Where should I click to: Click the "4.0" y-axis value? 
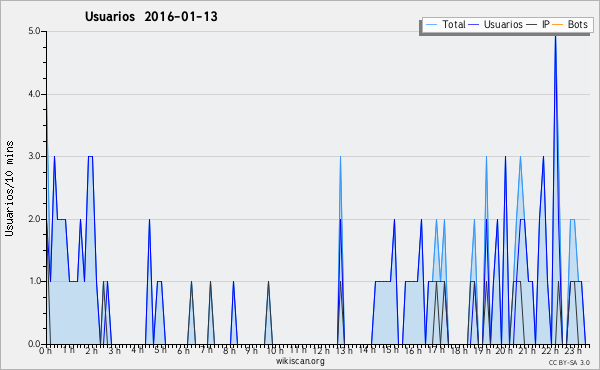pos(35,94)
